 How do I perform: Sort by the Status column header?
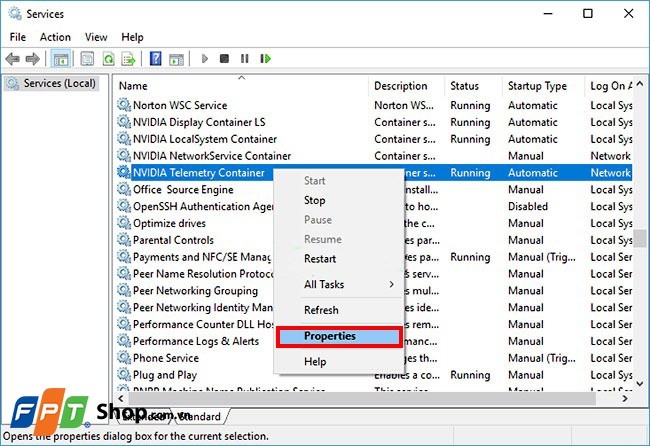click(x=473, y=86)
